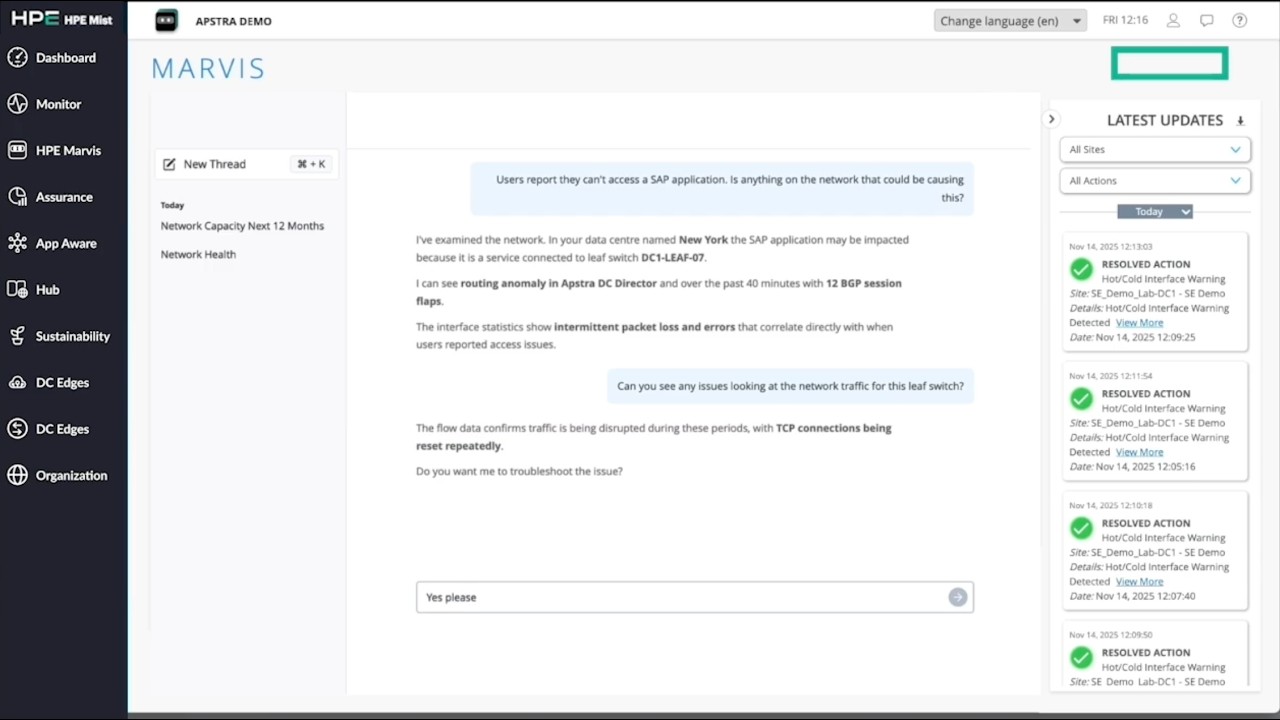Select HPE Marvis in the sidebar
Image resolution: width=1280 pixels, height=720 pixels.
(54, 150)
